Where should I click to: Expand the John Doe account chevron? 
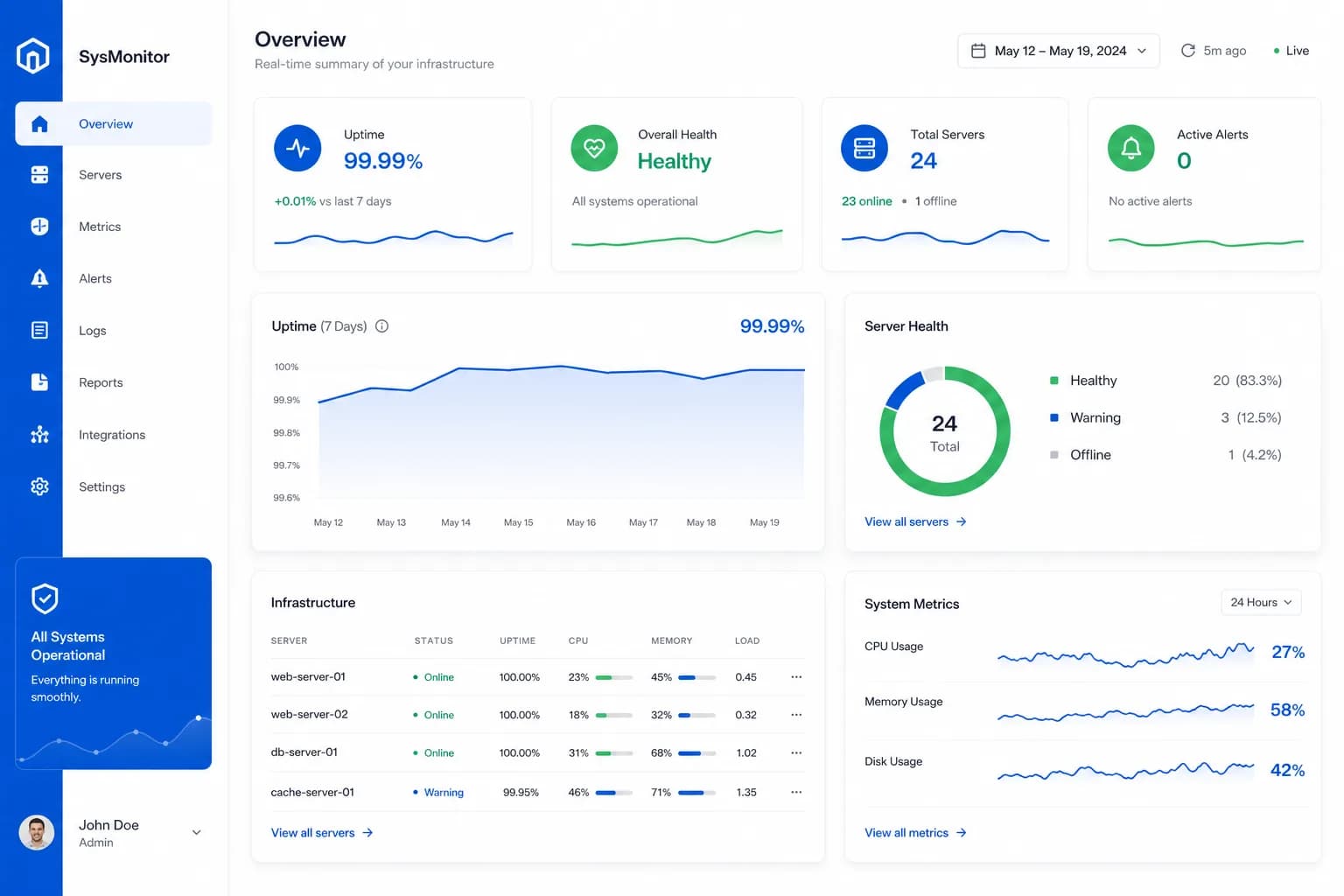[x=197, y=833]
